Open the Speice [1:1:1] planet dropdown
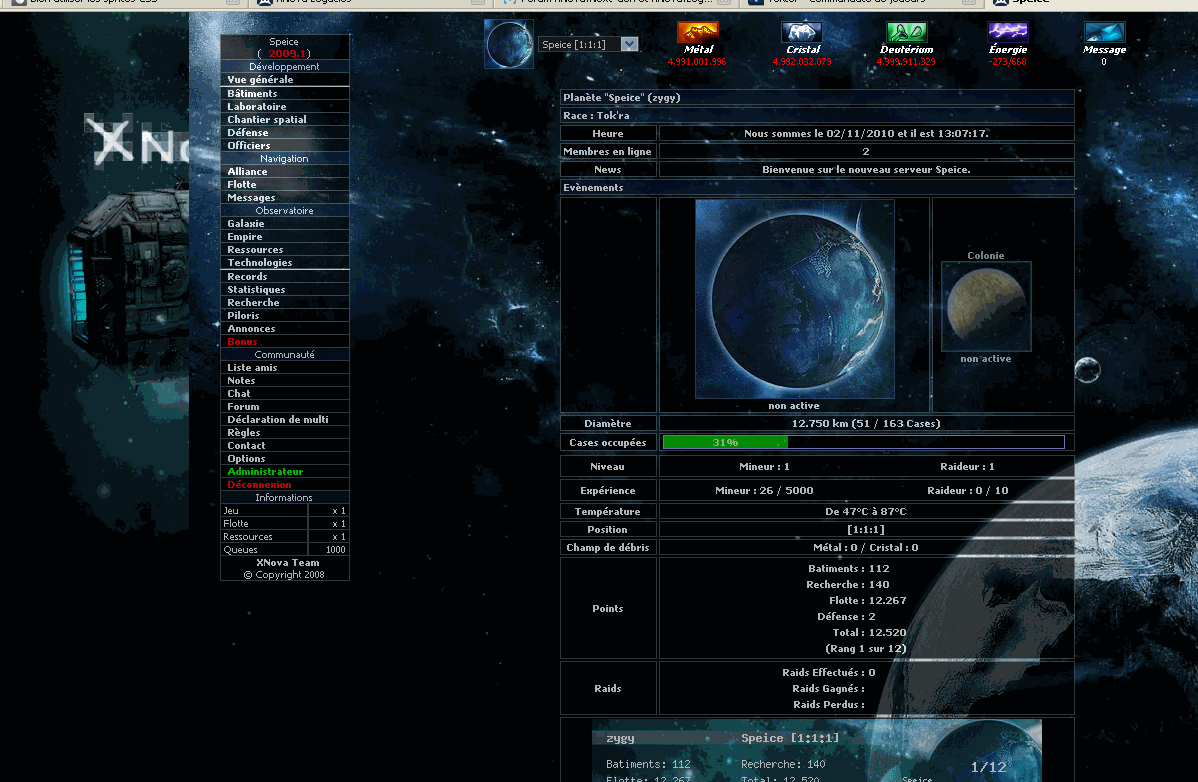Screen dimensions: 1198x782 pos(588,44)
